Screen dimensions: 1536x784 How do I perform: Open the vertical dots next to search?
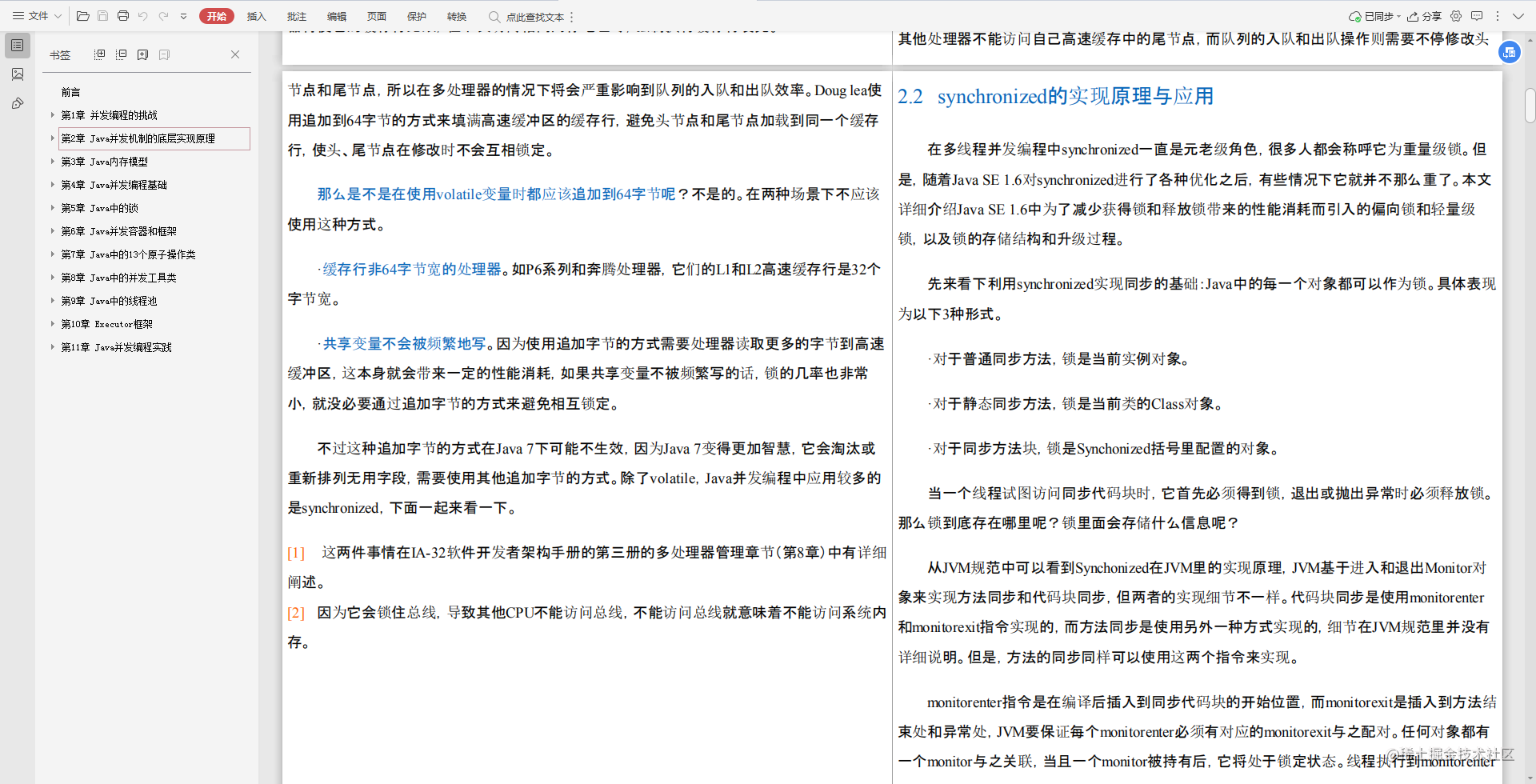tap(572, 17)
